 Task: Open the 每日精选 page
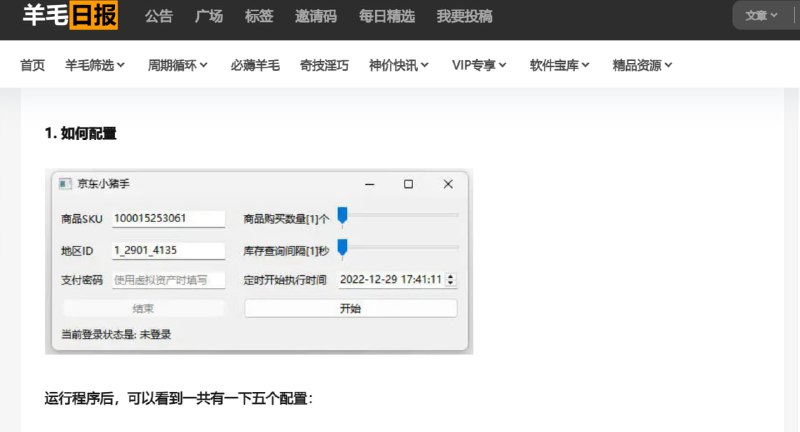click(x=386, y=17)
